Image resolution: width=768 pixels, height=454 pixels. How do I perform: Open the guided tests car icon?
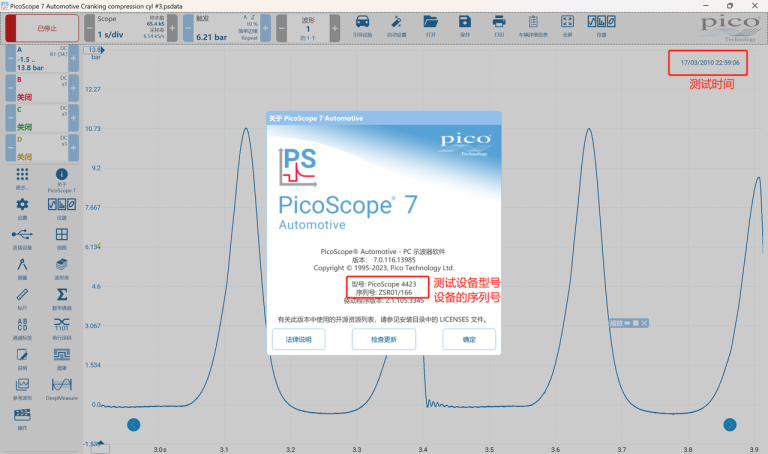tap(362, 26)
